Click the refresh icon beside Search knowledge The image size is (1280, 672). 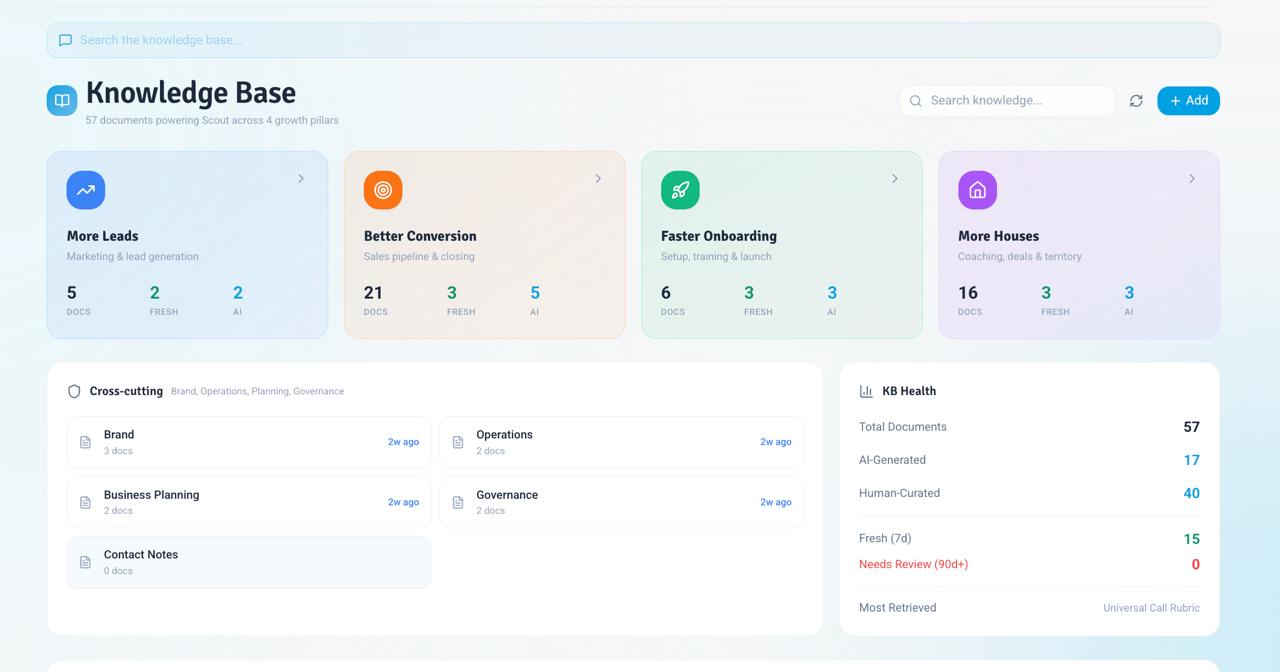pyautogui.click(x=1136, y=101)
